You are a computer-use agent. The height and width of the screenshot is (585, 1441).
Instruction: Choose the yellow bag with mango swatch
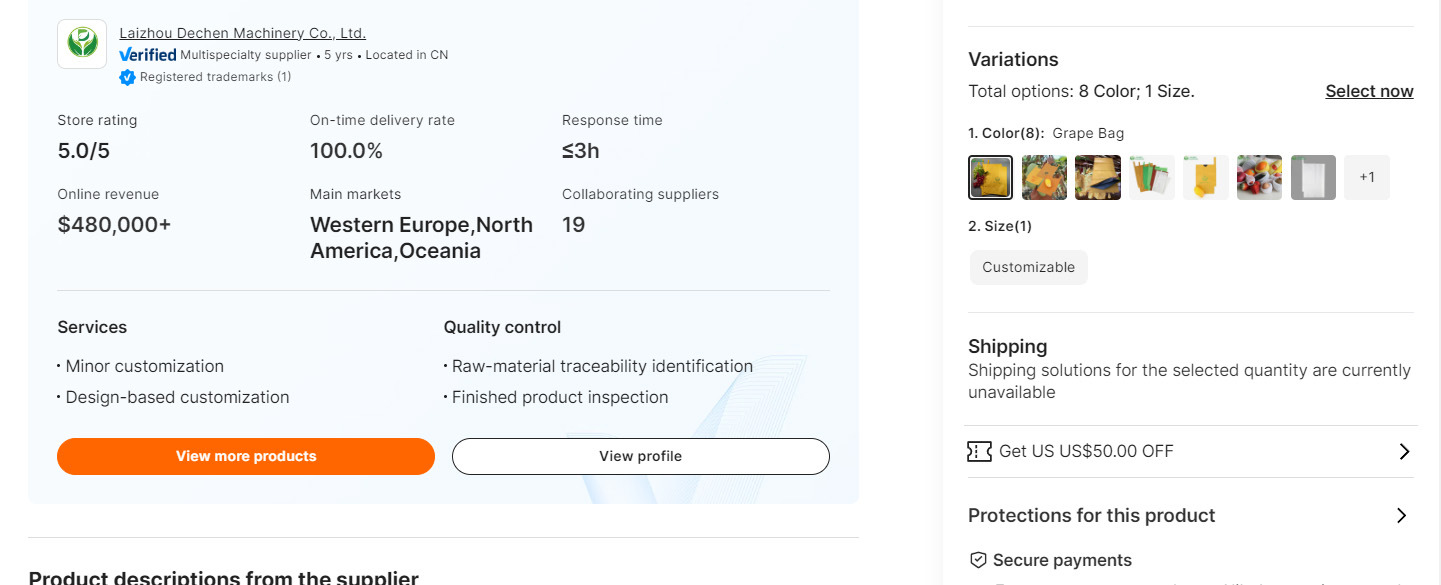1206,178
